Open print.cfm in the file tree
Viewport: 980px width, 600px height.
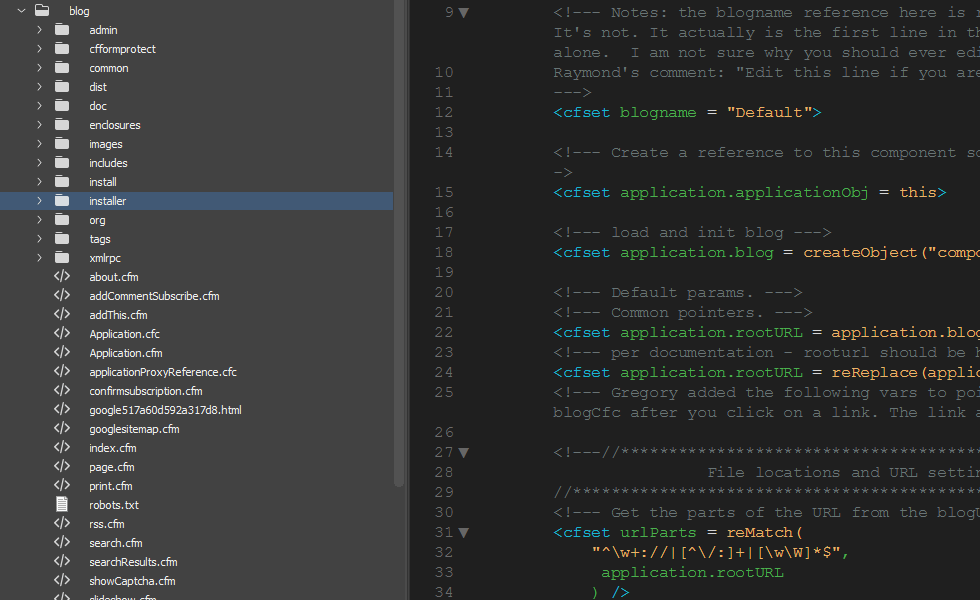(111, 486)
